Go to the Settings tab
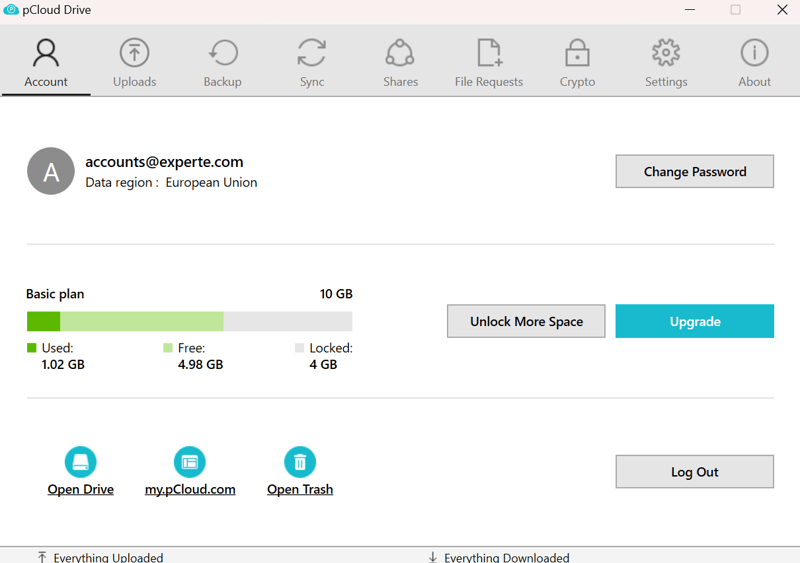 point(666,62)
